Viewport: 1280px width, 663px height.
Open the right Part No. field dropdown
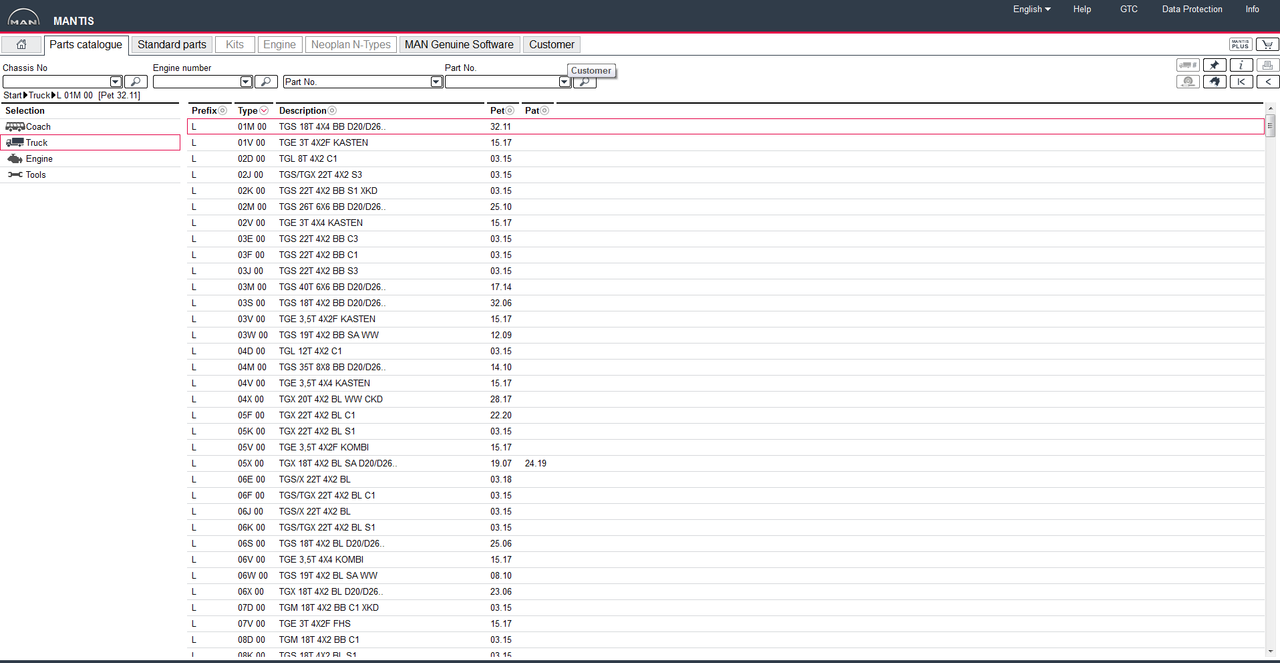point(565,82)
